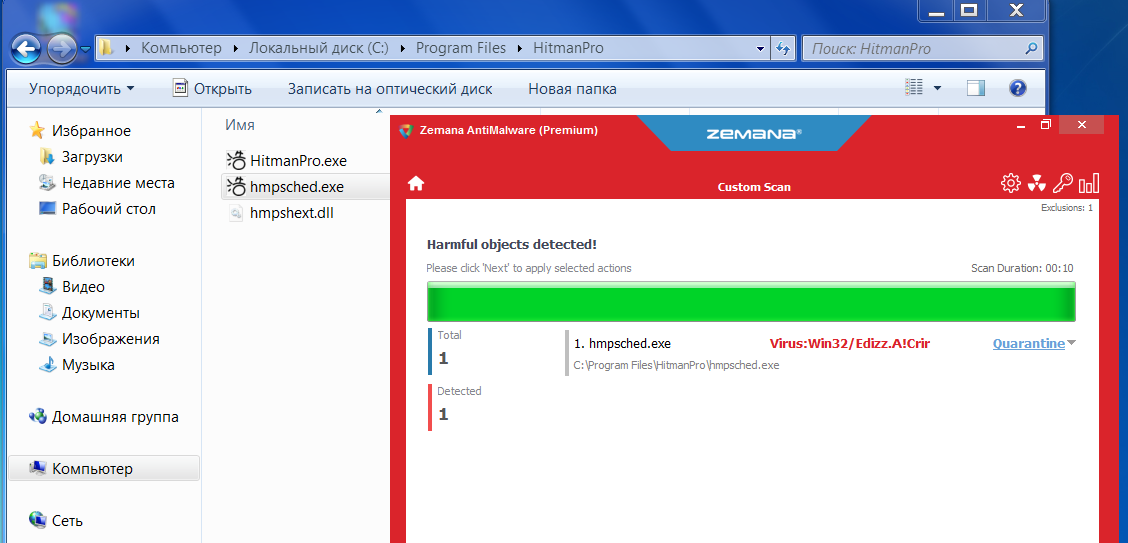
Task: Expand arrow after Program Files in breadcrumb
Action: (519, 49)
